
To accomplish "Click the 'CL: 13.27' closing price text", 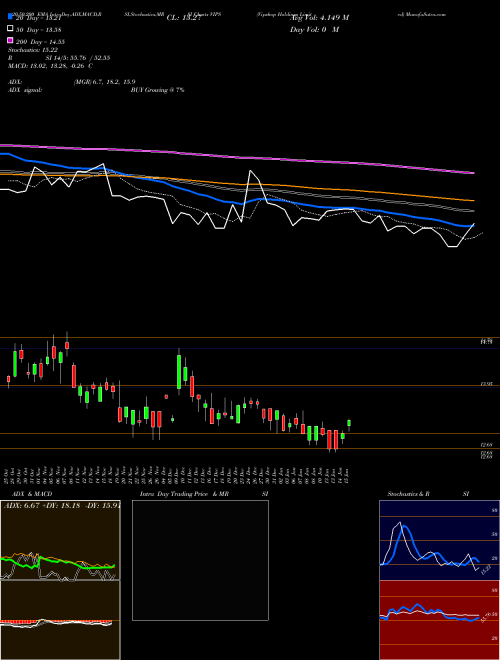I will (184, 18).
